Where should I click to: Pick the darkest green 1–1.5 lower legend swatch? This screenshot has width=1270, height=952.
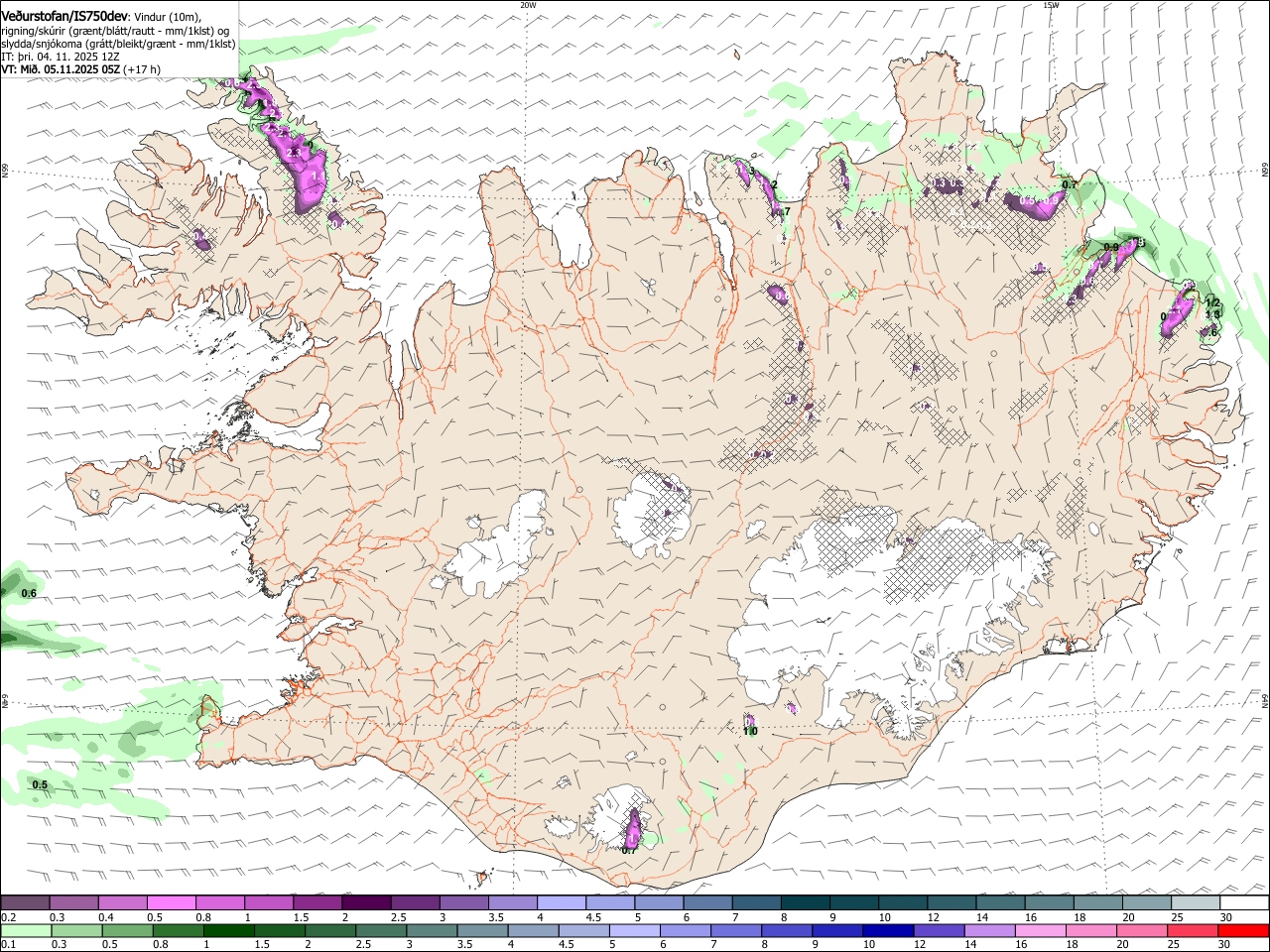click(x=229, y=930)
